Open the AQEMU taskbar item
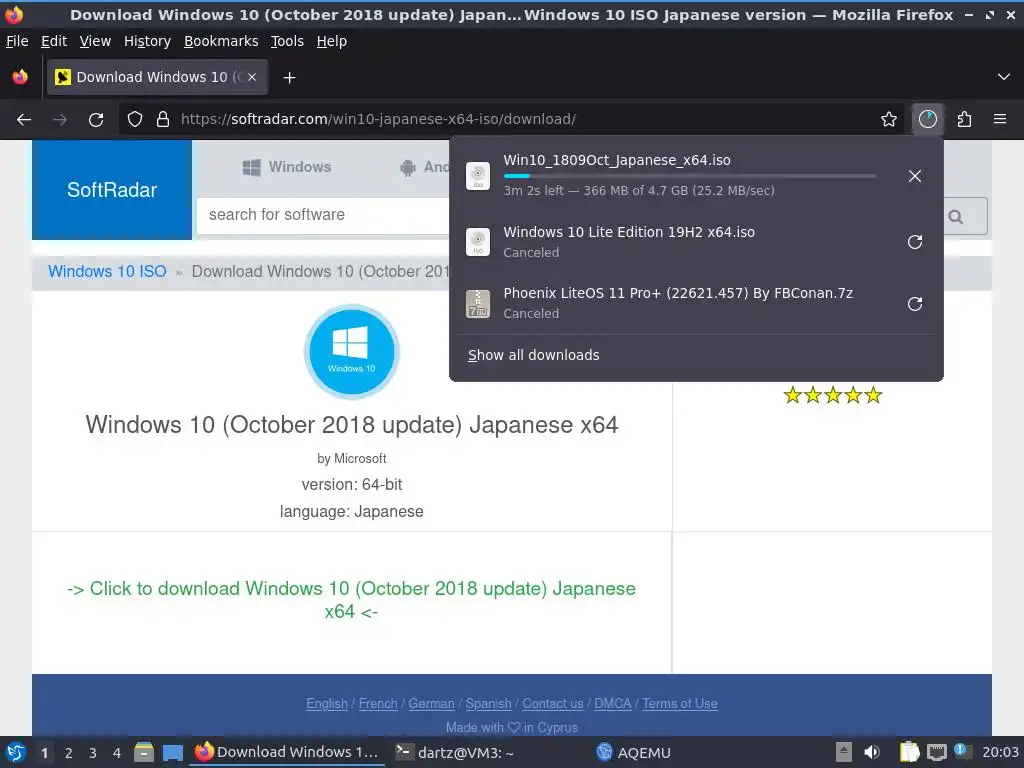 633,753
